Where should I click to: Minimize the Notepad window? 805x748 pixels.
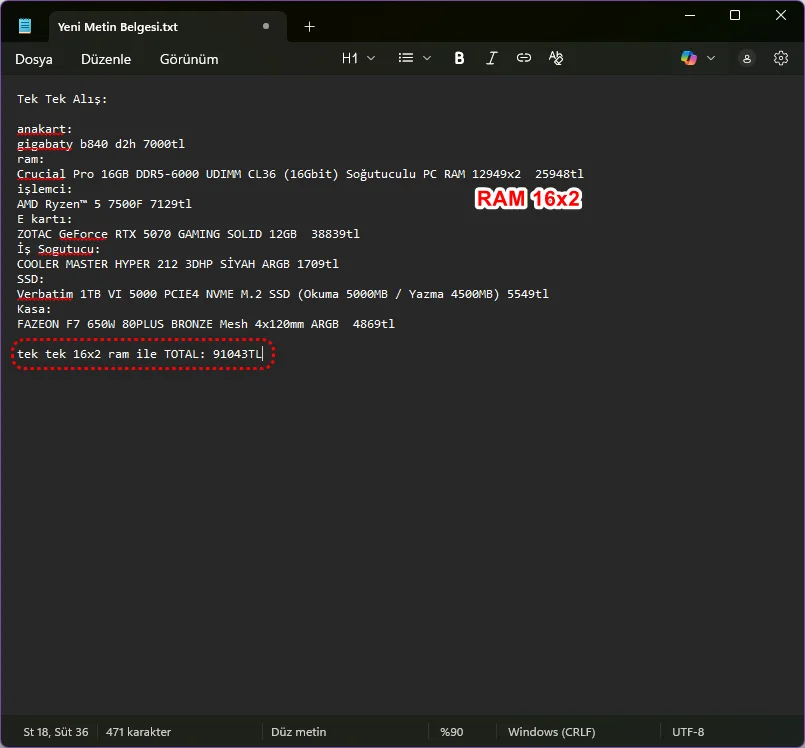point(689,15)
